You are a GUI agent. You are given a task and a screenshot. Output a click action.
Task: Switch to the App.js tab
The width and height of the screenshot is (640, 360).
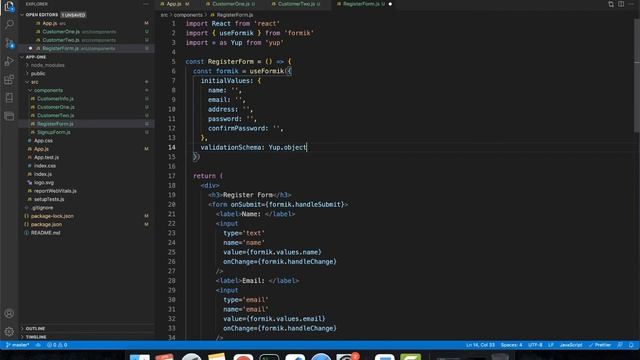(x=174, y=4)
